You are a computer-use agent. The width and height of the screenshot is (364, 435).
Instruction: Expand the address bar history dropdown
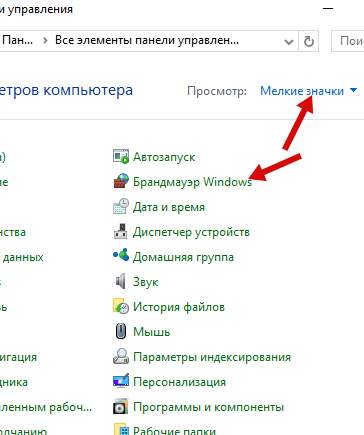point(289,42)
